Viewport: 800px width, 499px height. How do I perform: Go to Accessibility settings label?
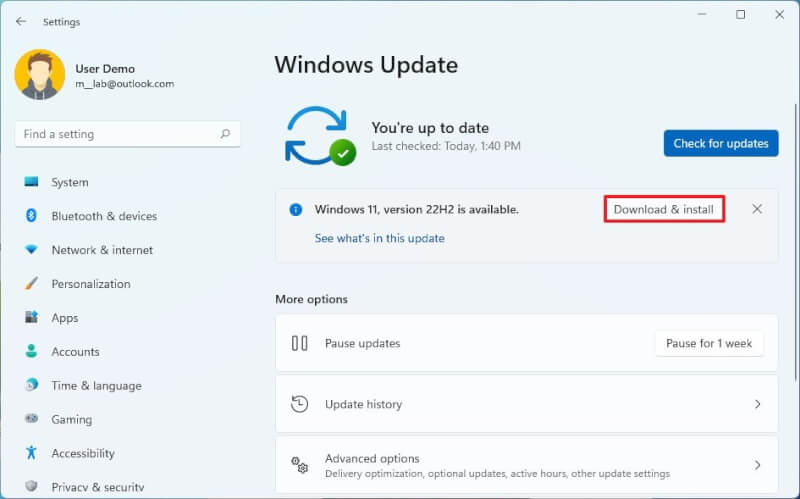[x=83, y=453]
